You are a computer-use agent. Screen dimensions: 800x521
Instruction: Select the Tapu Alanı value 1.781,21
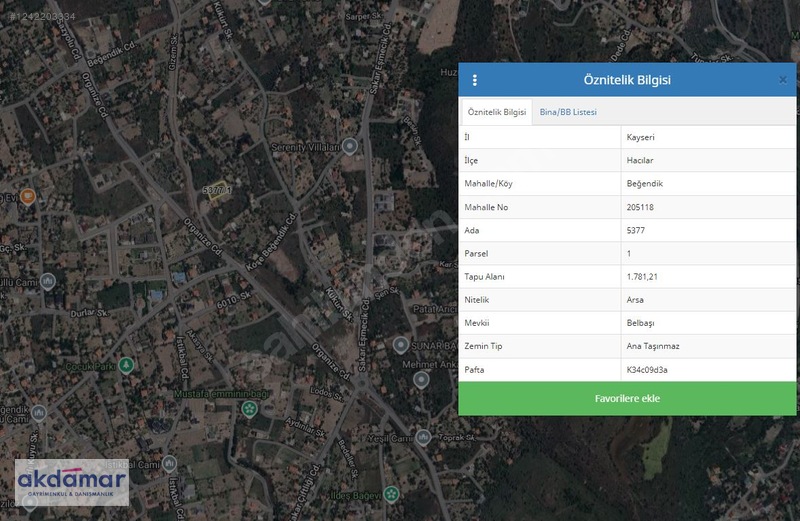642,277
